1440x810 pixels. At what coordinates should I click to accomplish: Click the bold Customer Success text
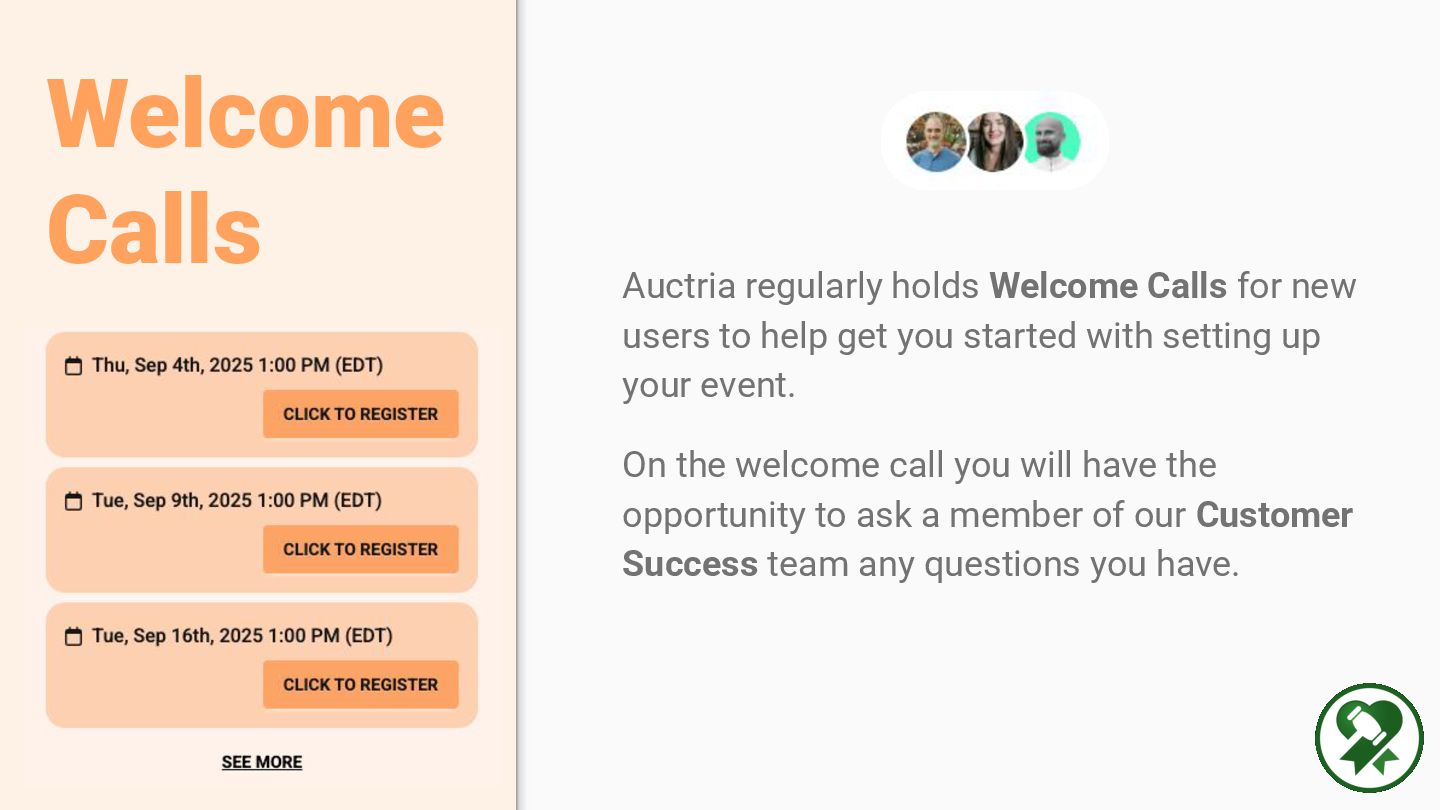coord(987,539)
